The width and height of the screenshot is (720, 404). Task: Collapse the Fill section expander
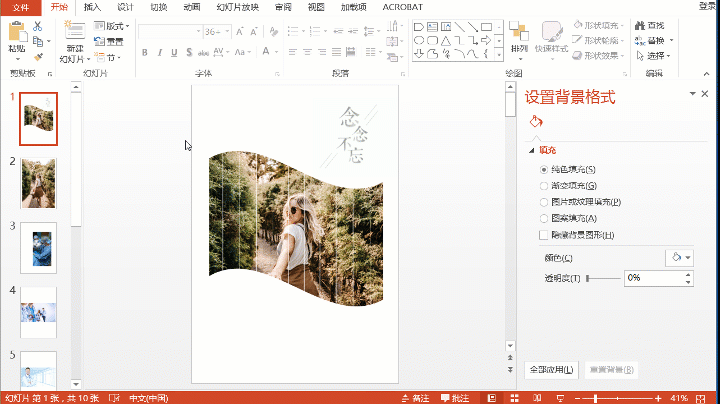tap(532, 150)
